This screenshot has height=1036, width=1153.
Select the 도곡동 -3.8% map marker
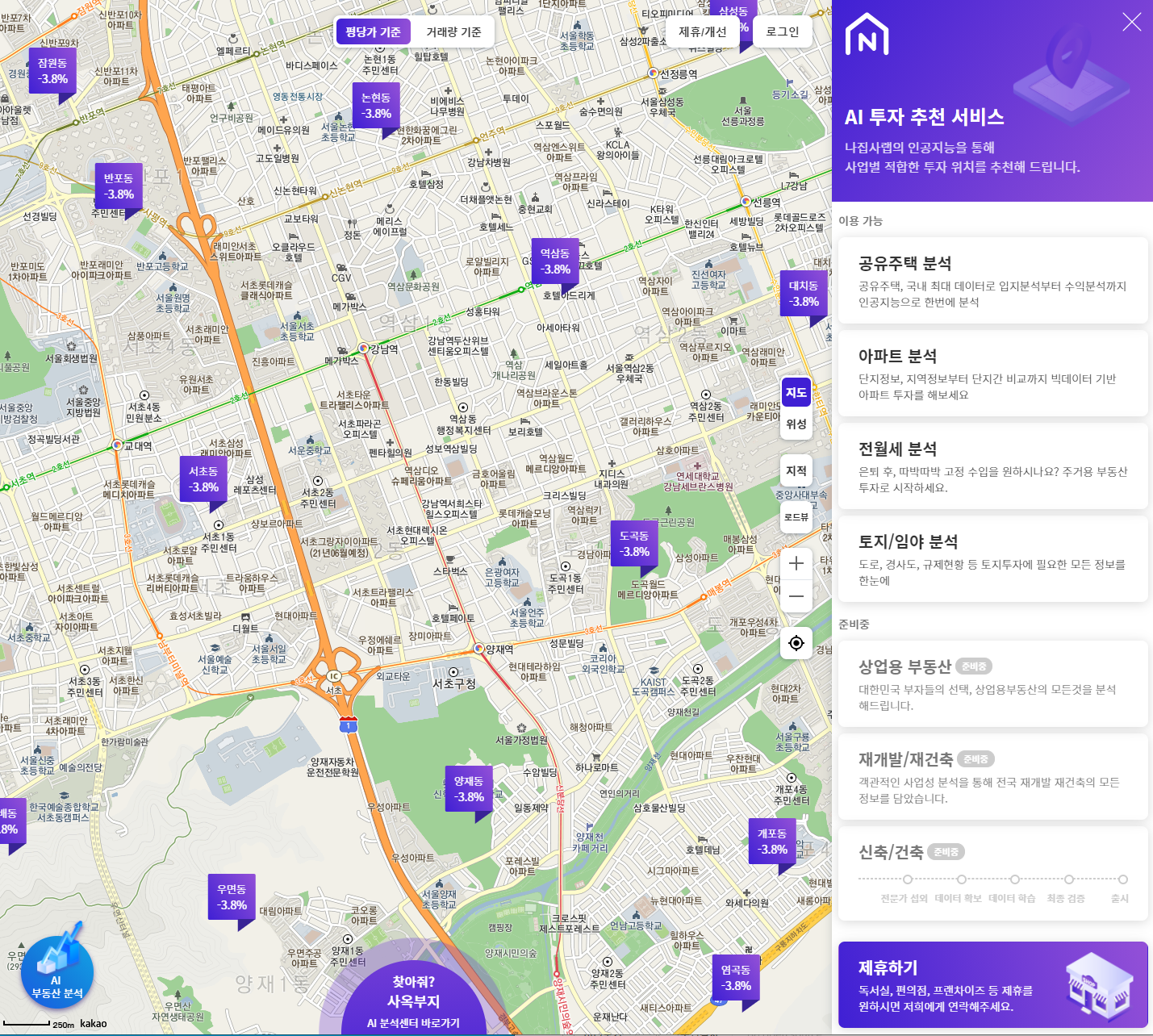tap(634, 544)
